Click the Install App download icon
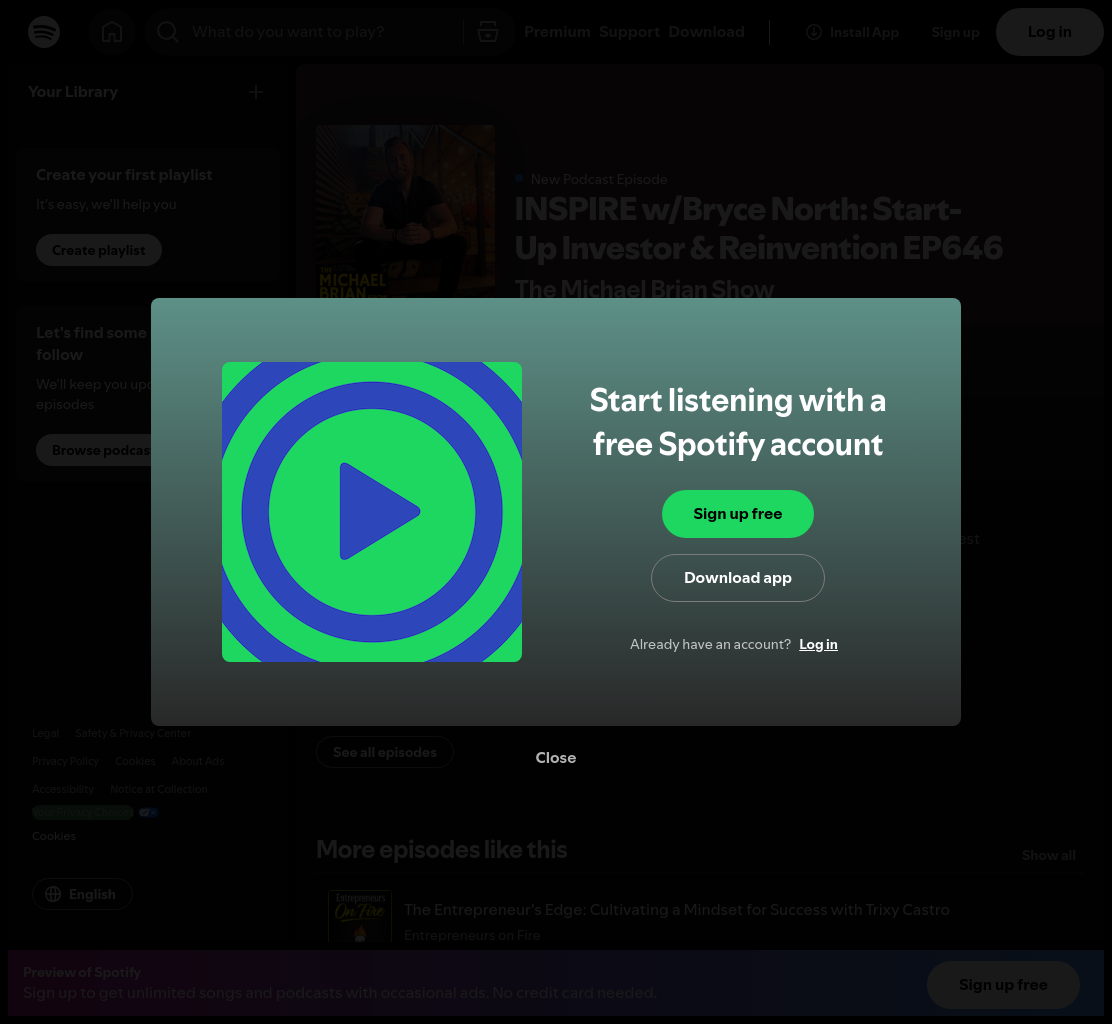This screenshot has width=1112, height=1024. point(814,32)
